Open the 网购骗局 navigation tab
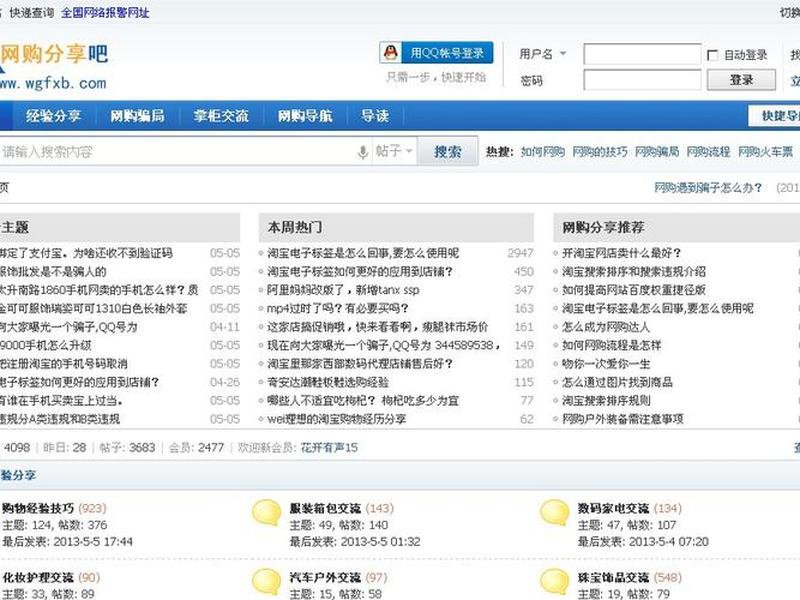The height and width of the screenshot is (600, 800). click(137, 116)
